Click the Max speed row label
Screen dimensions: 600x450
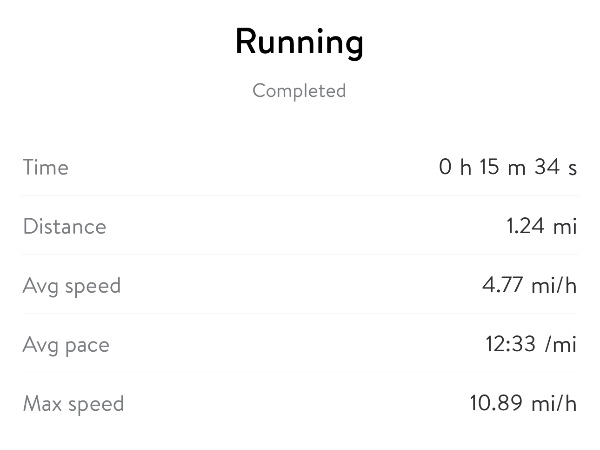(73, 404)
